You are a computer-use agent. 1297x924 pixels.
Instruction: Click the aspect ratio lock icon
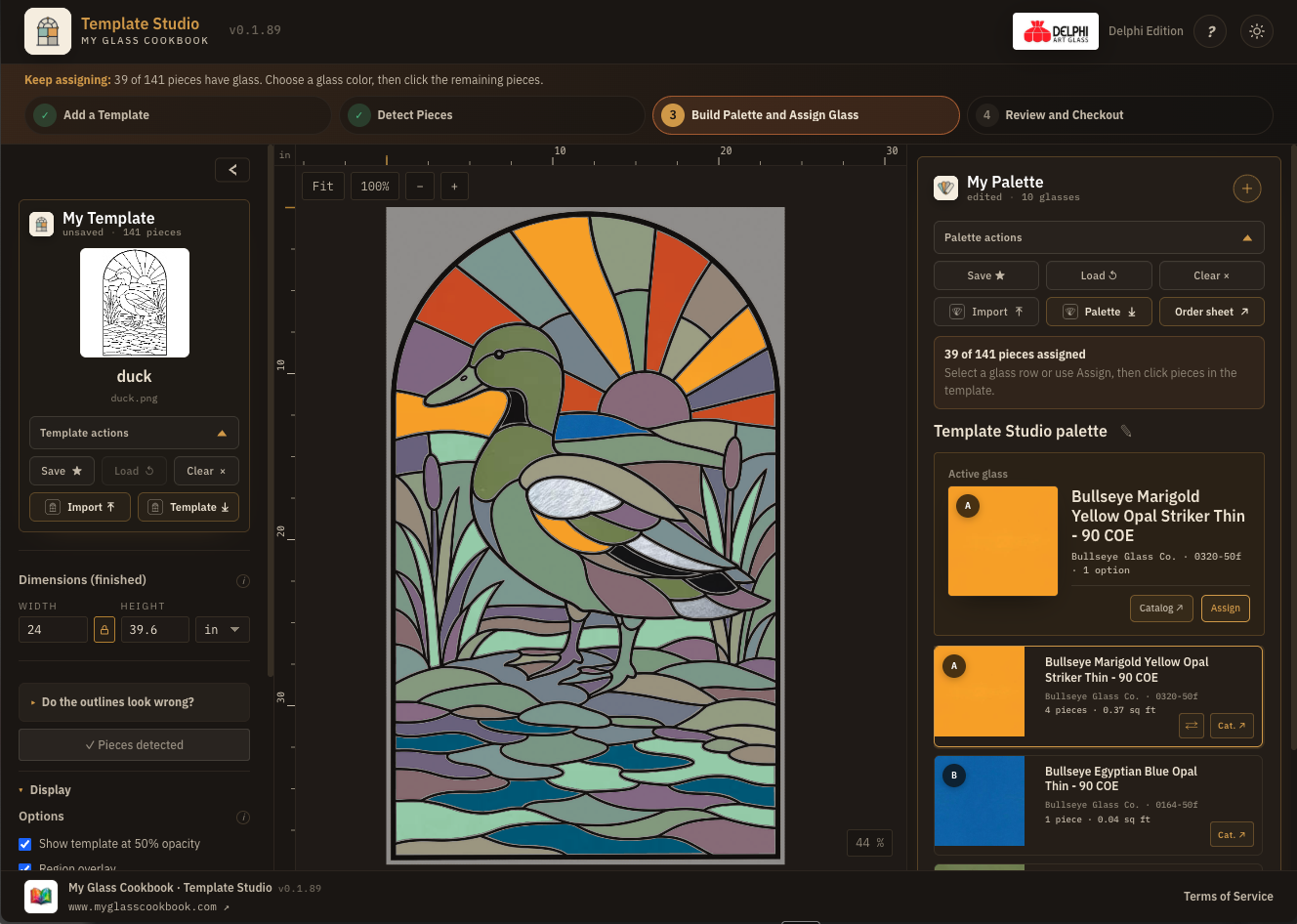point(105,630)
